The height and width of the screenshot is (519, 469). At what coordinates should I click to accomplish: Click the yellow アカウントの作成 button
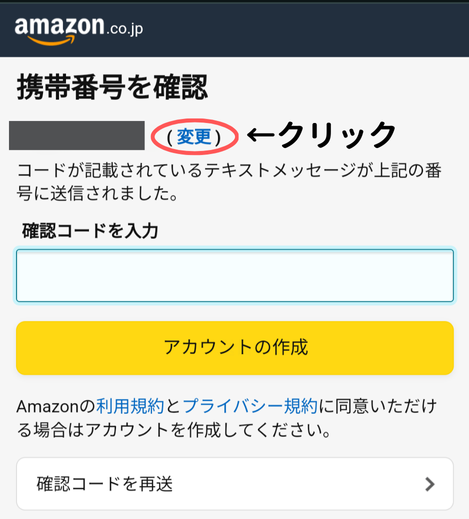[235, 348]
